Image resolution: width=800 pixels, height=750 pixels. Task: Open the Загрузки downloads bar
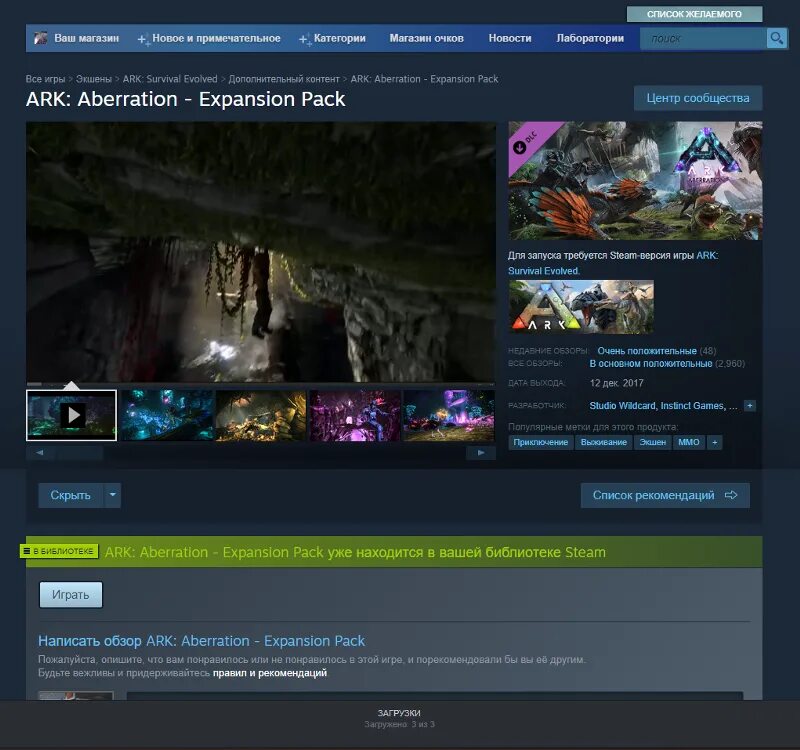[399, 718]
